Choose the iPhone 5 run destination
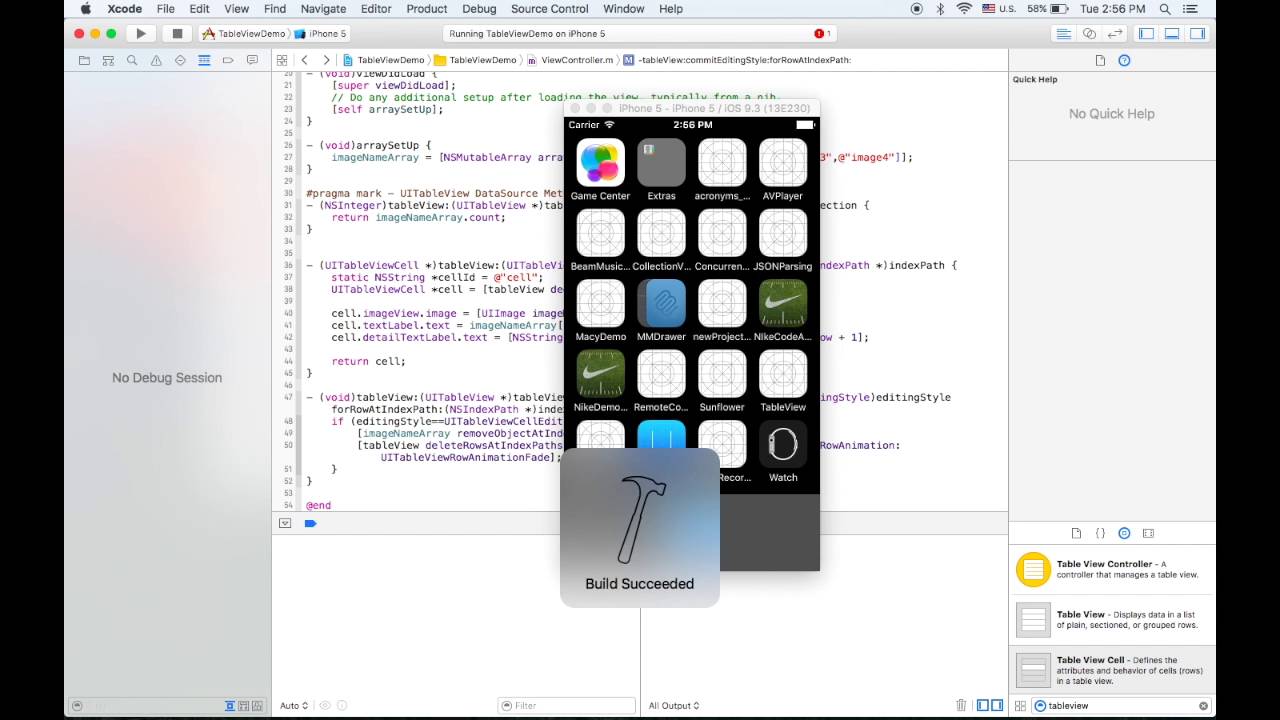1280x720 pixels. coord(320,33)
